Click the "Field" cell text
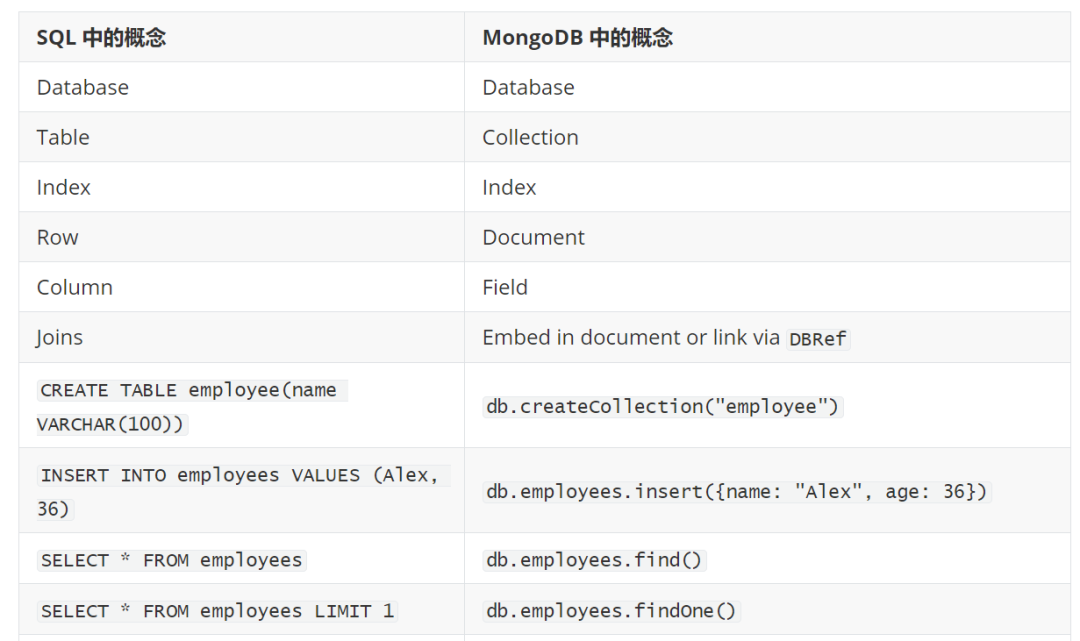The width and height of the screenshot is (1080, 641). coord(505,288)
